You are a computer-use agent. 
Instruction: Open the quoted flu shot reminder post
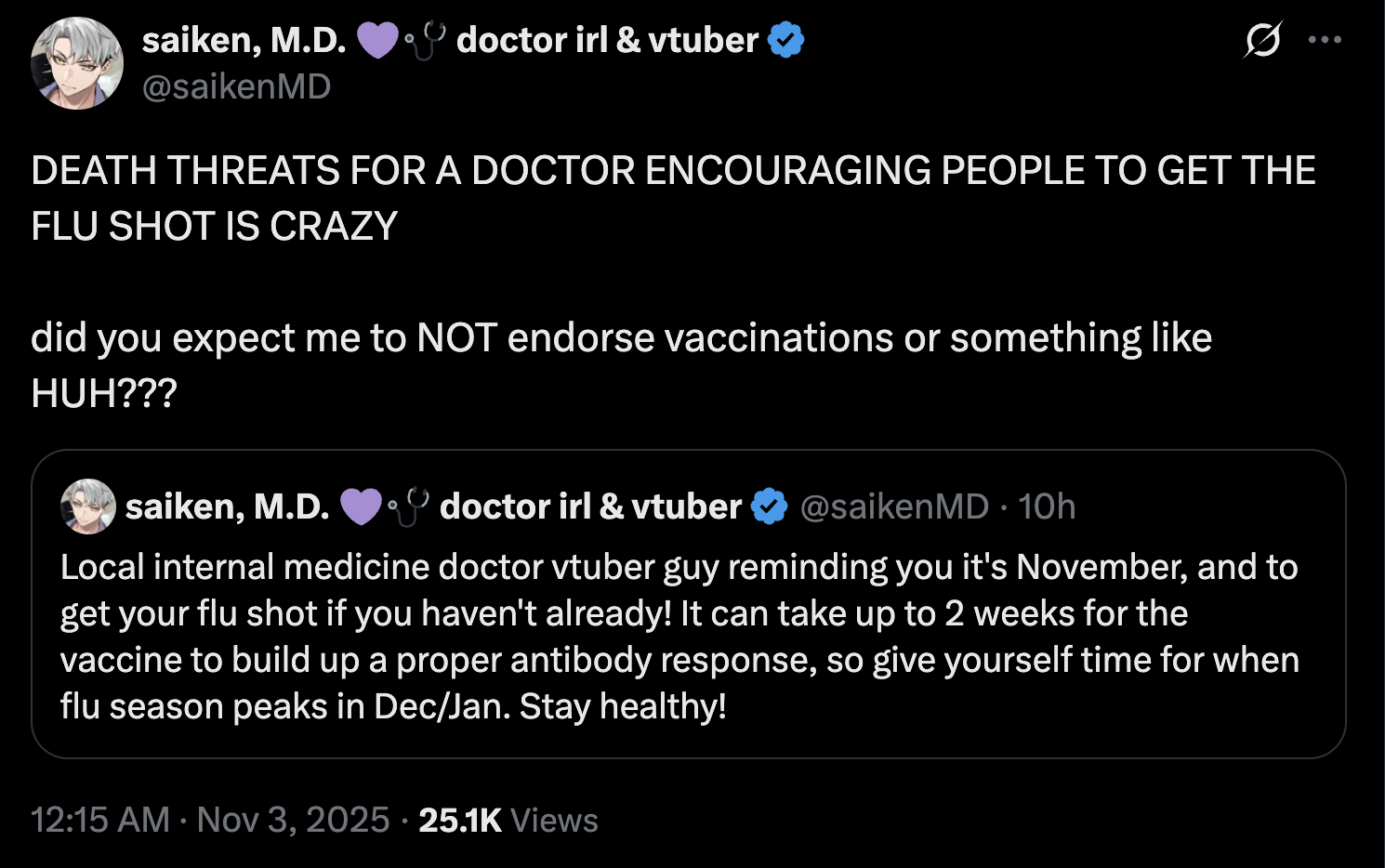click(x=679, y=637)
